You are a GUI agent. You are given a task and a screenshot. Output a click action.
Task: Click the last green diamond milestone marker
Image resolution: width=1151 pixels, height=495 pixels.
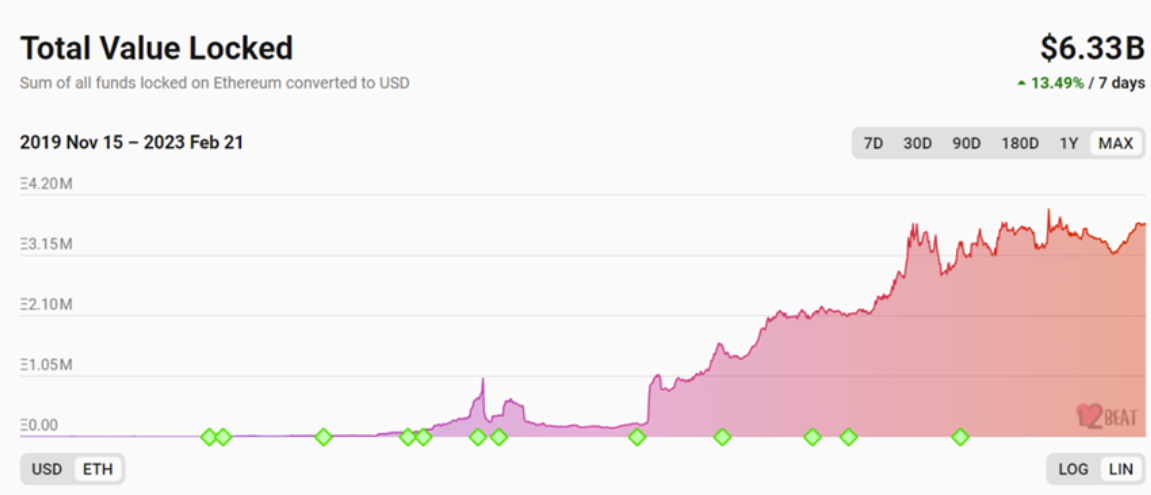[x=960, y=437]
